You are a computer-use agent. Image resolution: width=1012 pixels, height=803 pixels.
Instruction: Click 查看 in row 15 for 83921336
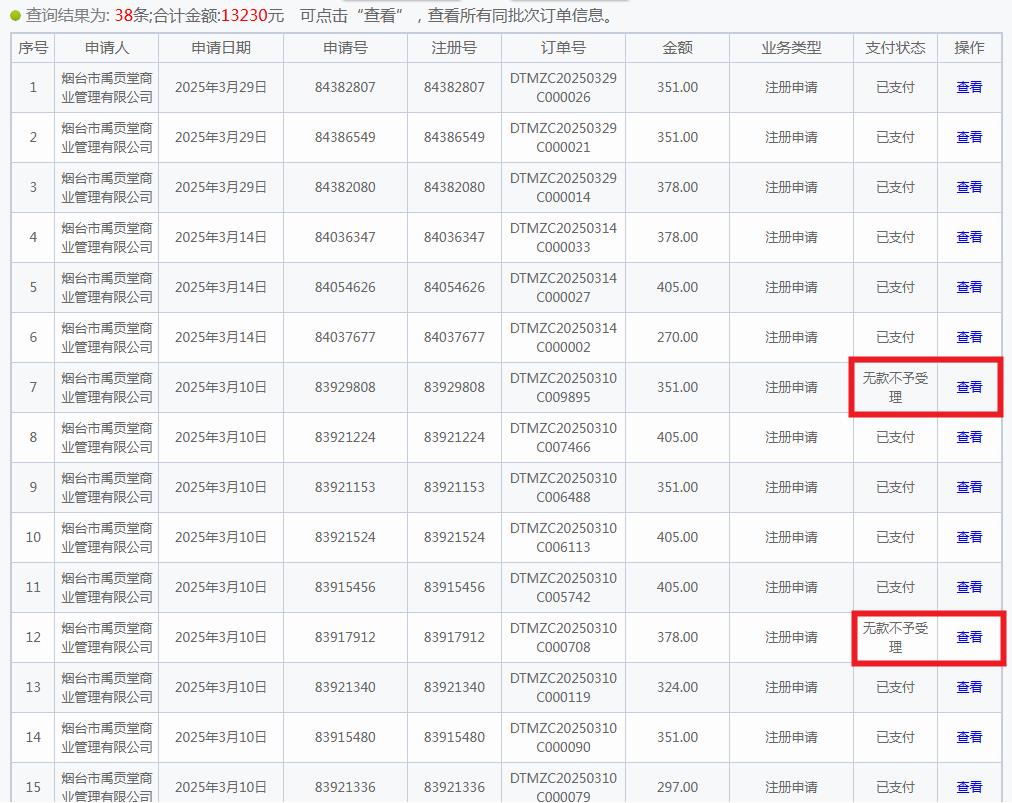969,788
